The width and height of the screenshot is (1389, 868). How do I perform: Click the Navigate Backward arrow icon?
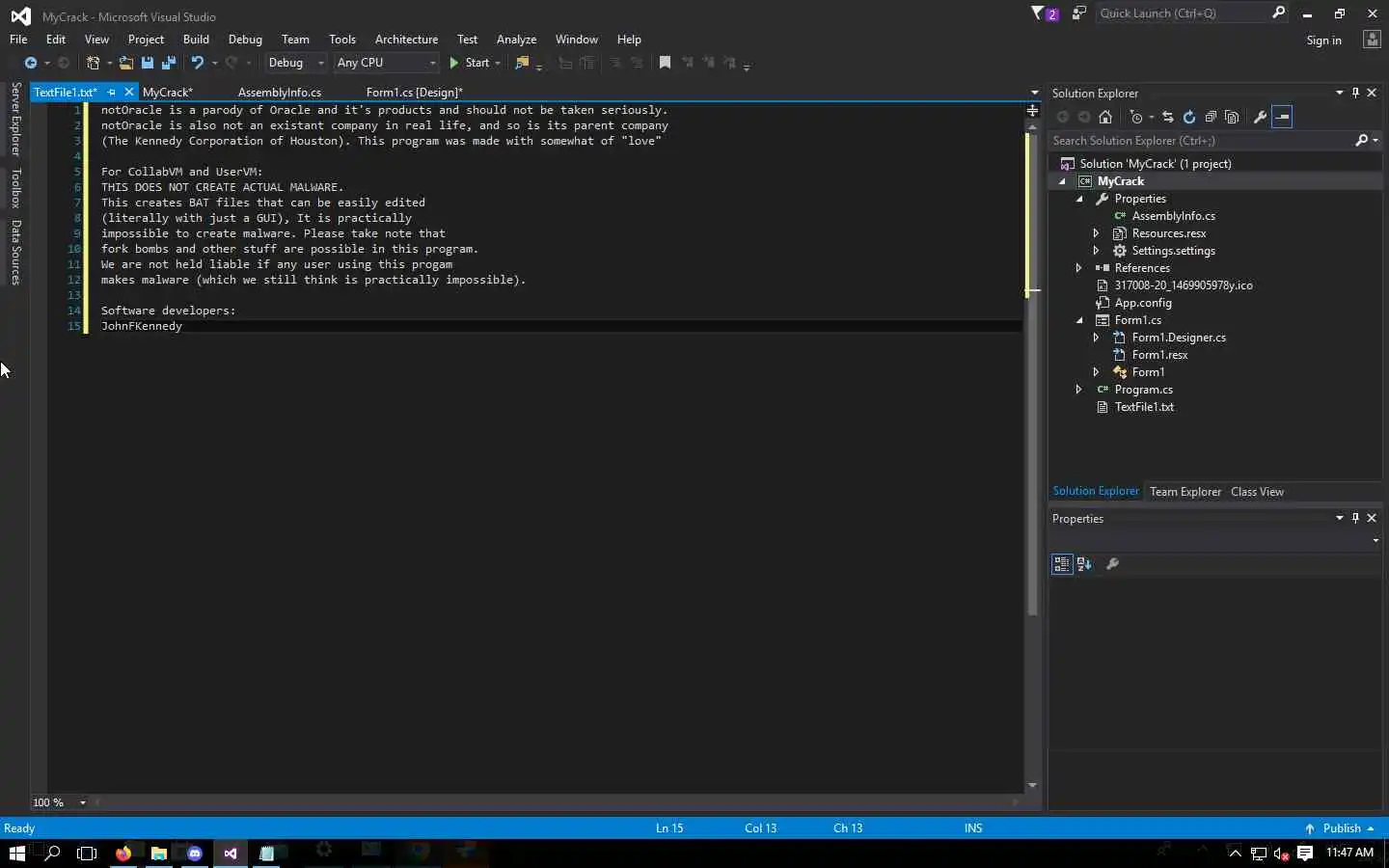click(31, 63)
